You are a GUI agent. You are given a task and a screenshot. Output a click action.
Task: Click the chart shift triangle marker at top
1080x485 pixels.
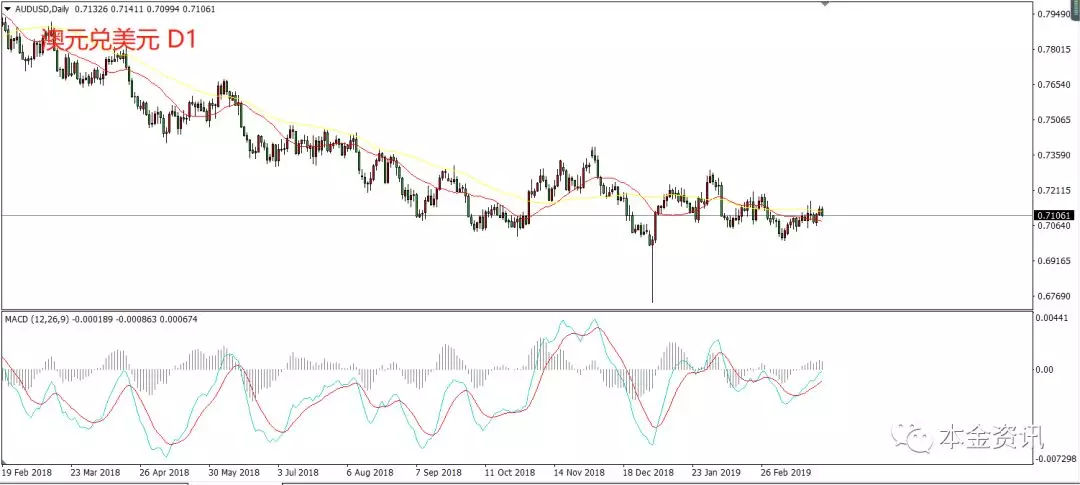tap(825, 5)
